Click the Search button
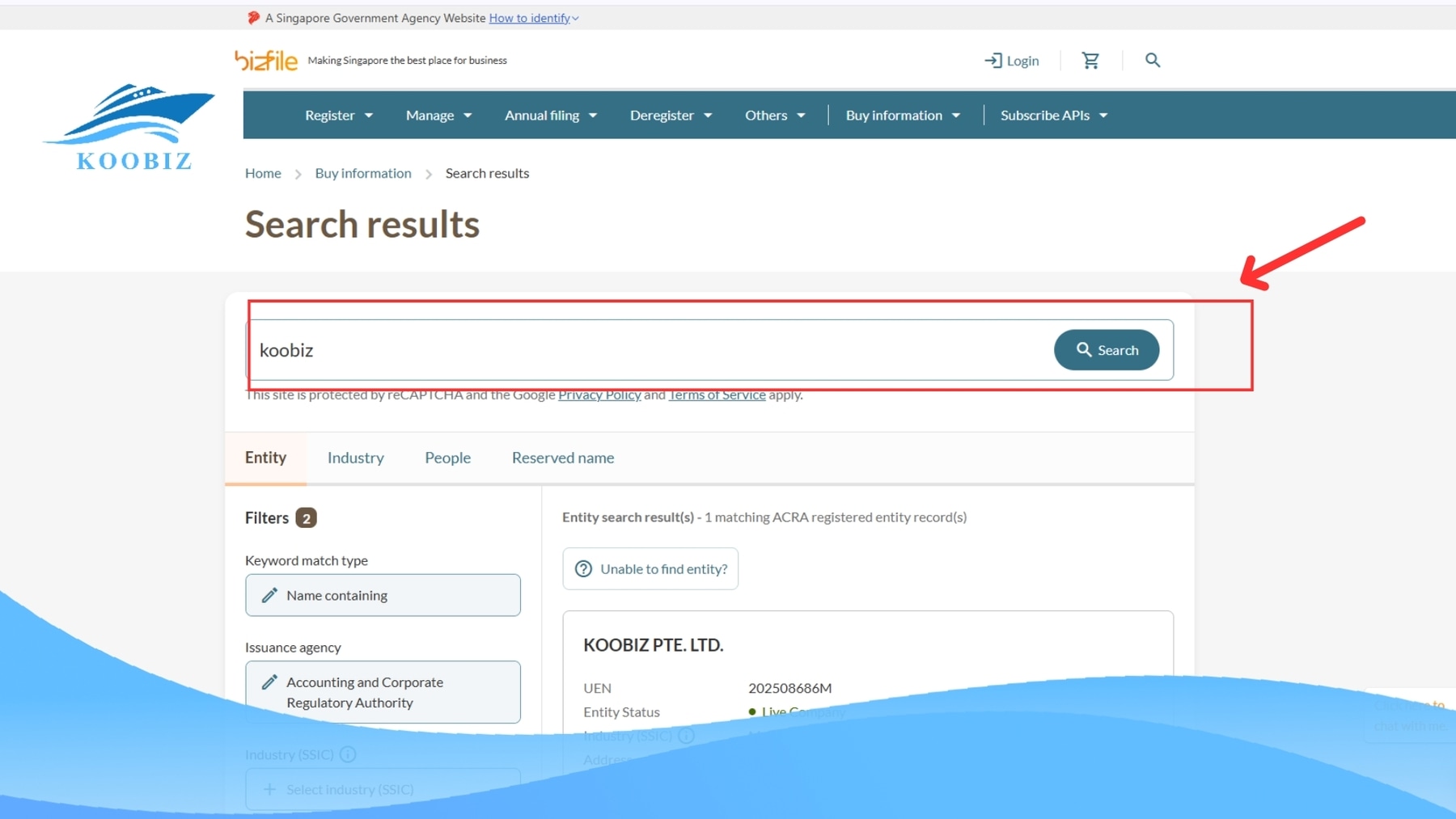 click(x=1106, y=349)
